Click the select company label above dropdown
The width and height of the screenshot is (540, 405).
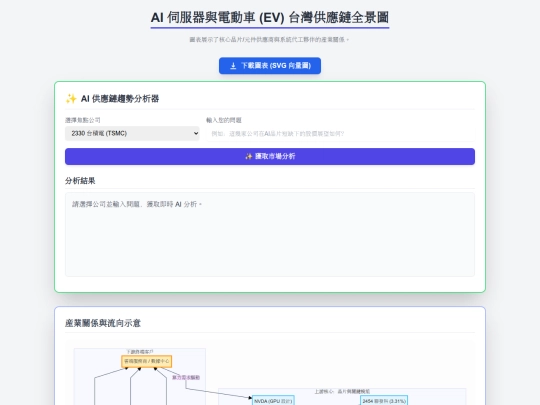point(83,120)
